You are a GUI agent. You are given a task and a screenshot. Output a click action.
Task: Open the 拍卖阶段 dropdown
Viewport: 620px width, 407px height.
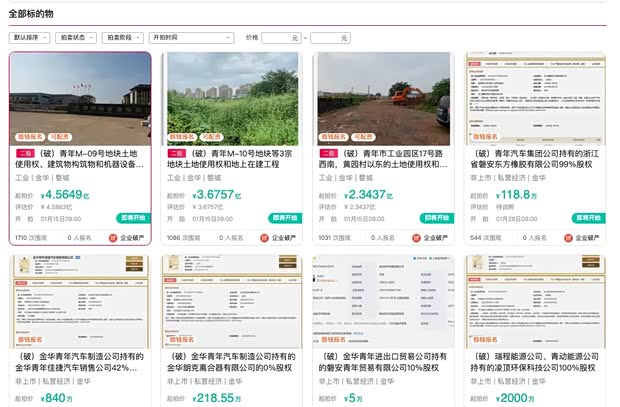[122, 37]
